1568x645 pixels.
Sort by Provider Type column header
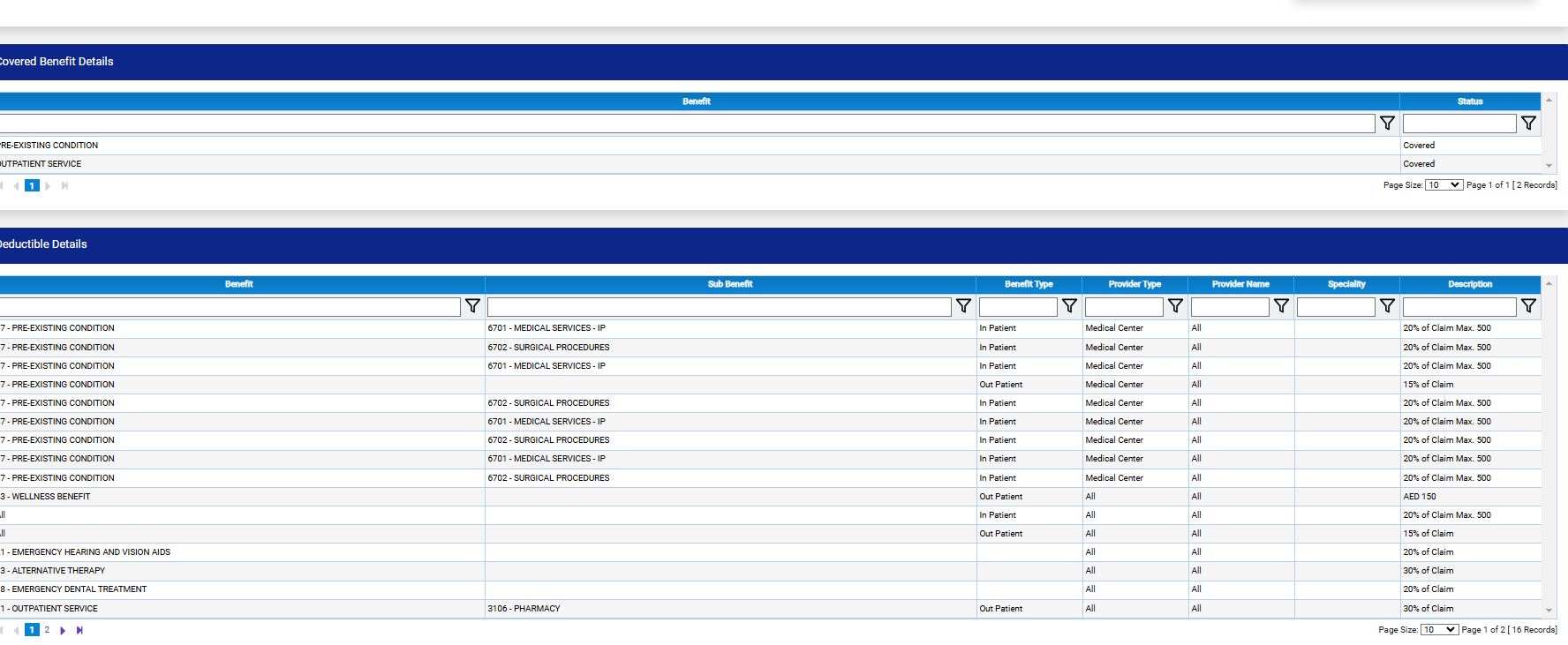(x=1135, y=284)
